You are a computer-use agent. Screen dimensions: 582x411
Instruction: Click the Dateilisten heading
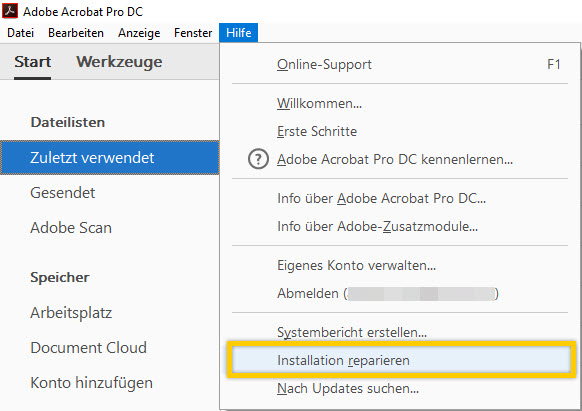pos(68,122)
